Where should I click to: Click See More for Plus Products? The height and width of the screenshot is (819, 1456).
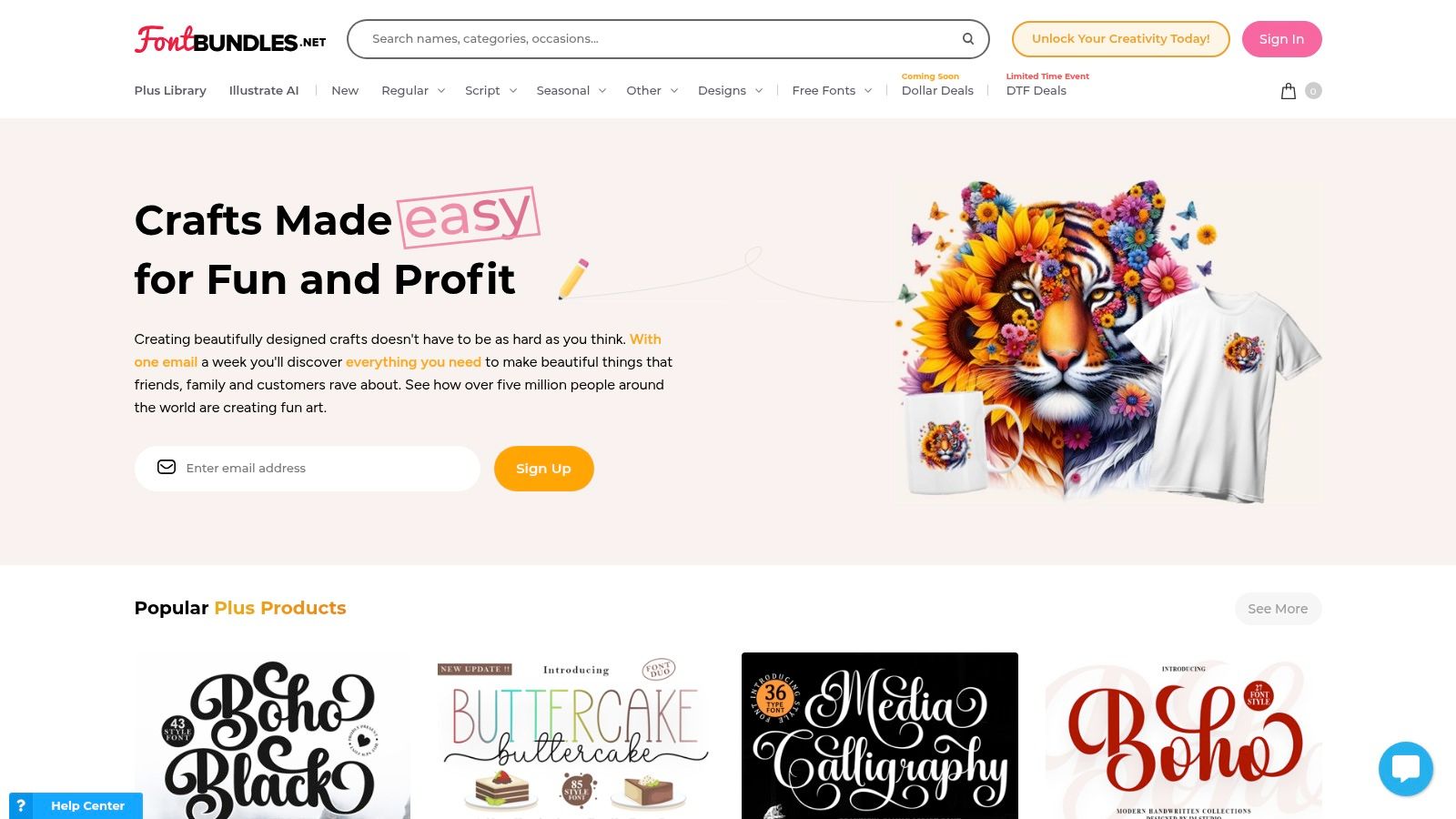coord(1278,609)
